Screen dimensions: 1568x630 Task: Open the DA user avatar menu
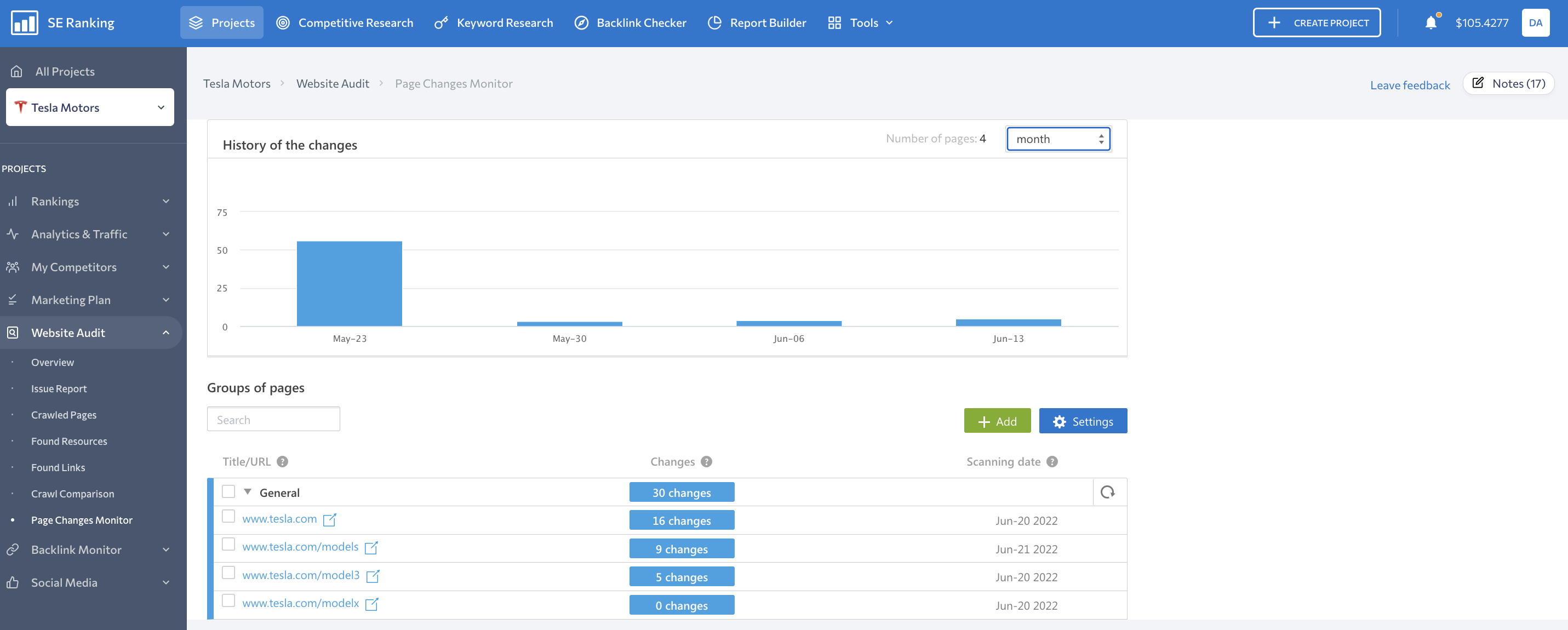tap(1535, 22)
